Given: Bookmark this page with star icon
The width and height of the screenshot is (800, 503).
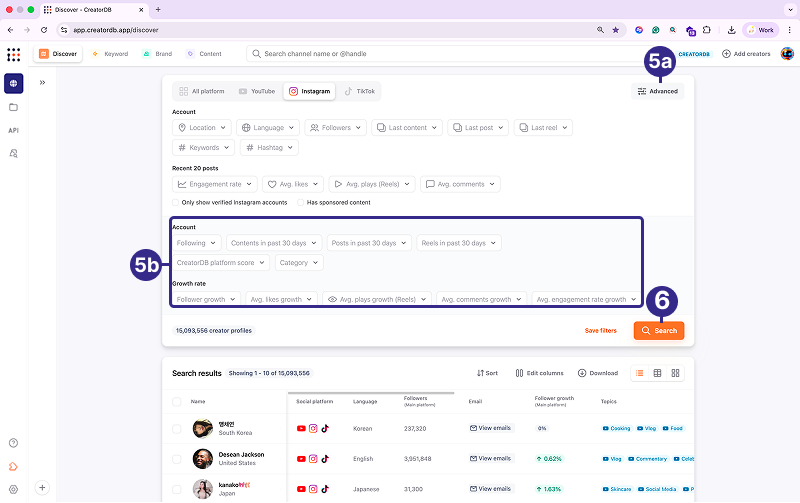Looking at the screenshot, I should pyautogui.click(x=616, y=30).
